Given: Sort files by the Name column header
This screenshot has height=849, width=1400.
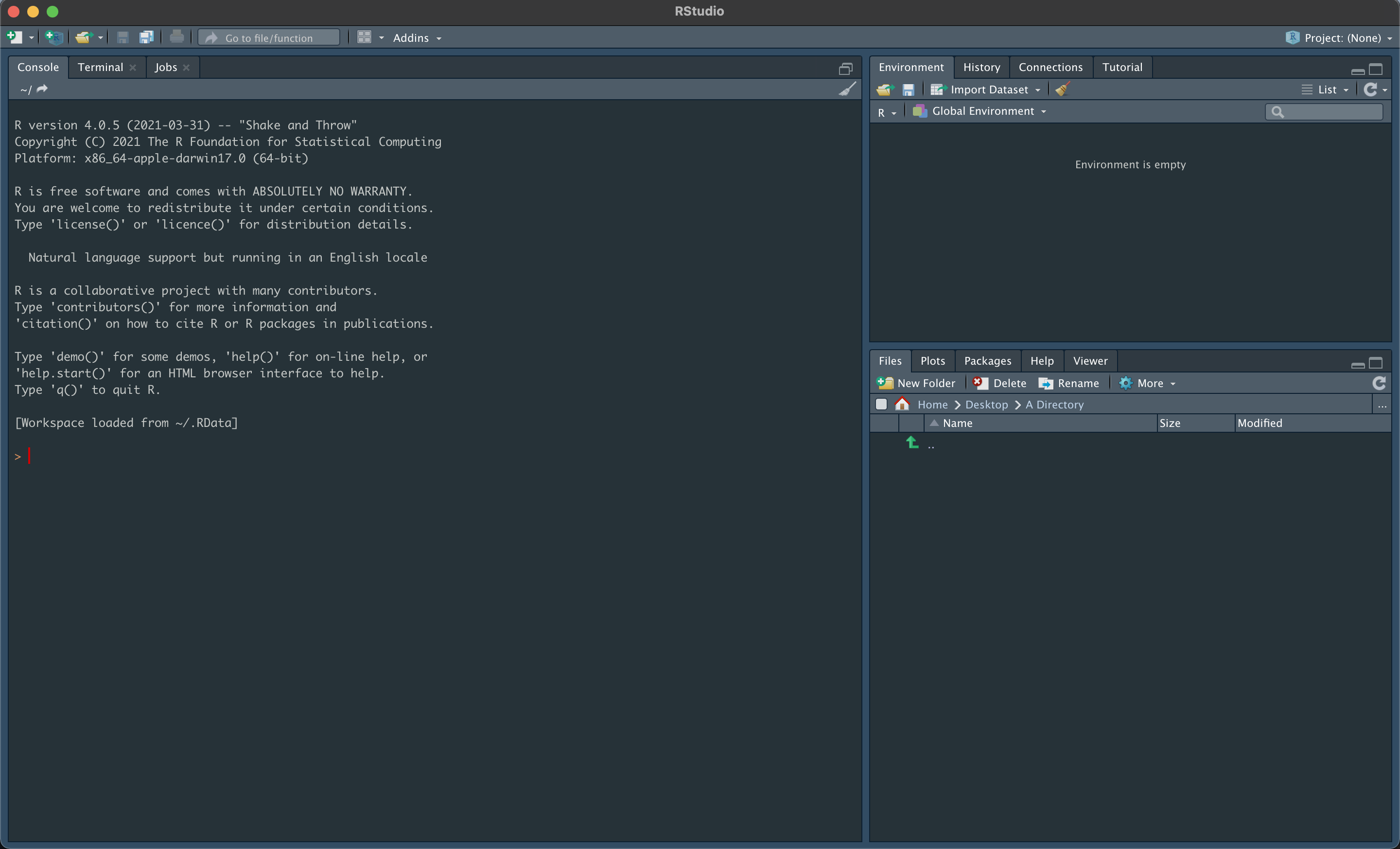Looking at the screenshot, I should point(1040,424).
